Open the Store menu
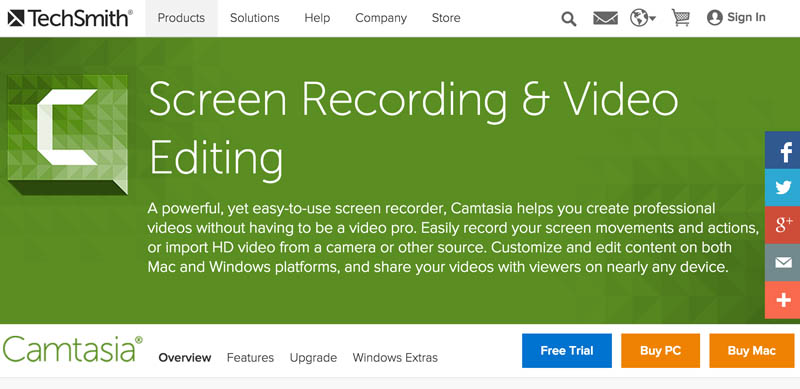Screen dimensions: 800x389 446,18
